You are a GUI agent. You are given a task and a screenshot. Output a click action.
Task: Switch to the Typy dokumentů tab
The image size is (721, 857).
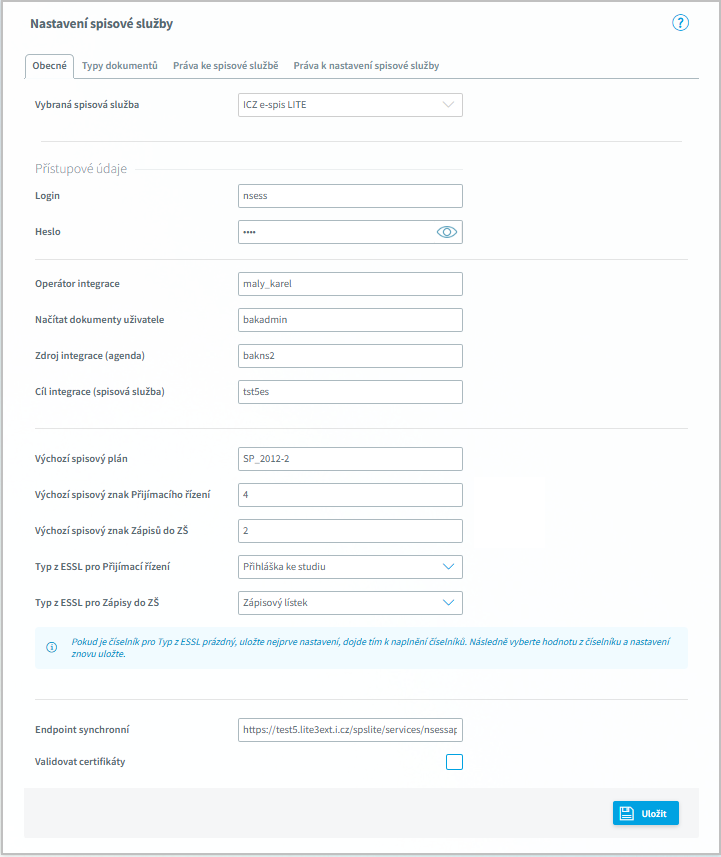point(120,66)
